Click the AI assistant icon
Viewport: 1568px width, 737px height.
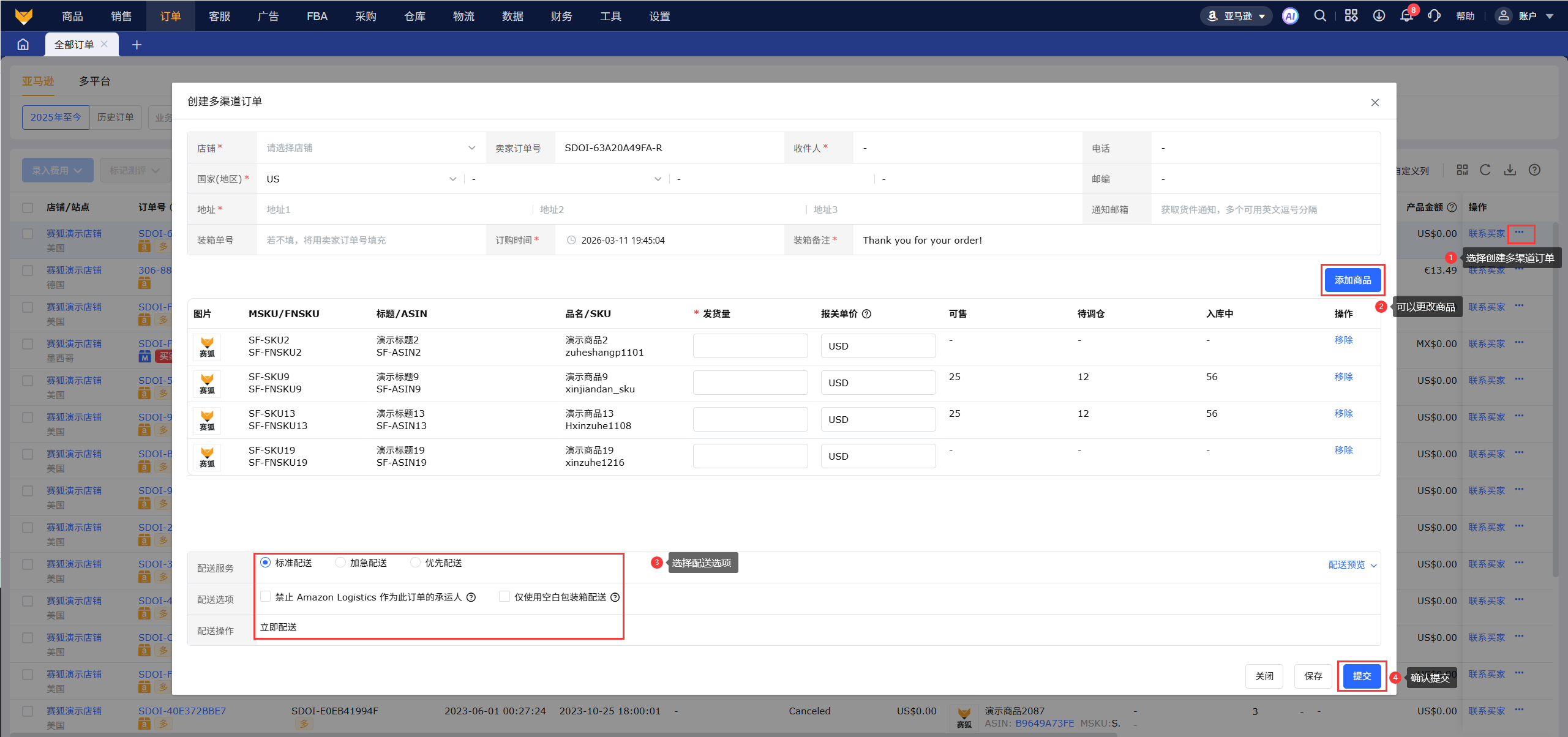(1290, 17)
